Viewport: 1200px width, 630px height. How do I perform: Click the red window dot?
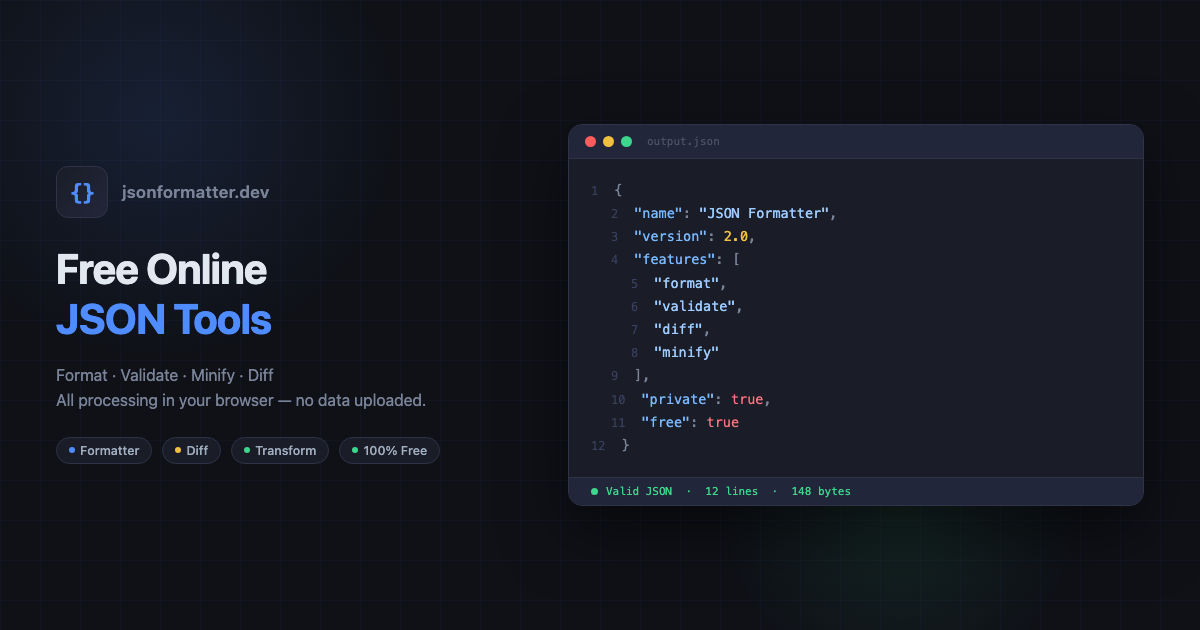590,141
